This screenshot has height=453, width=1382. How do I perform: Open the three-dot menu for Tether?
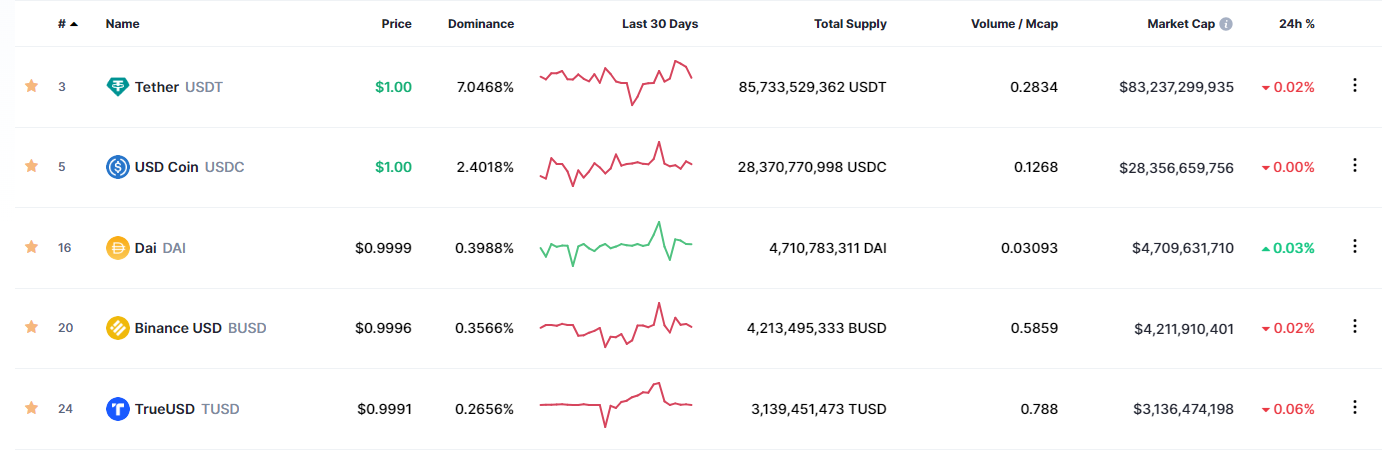[x=1355, y=86]
